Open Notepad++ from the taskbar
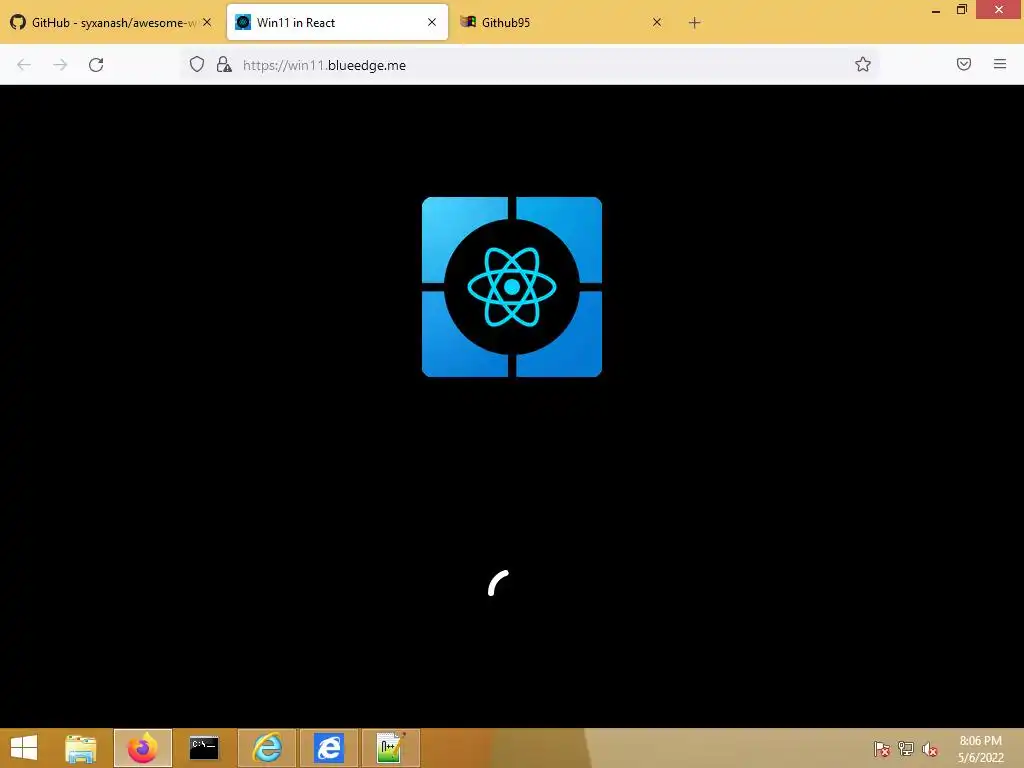Image resolution: width=1024 pixels, height=768 pixels. (x=391, y=748)
